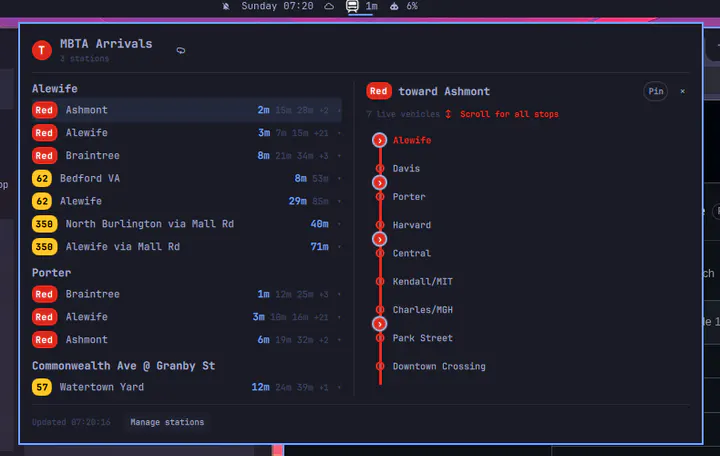Click the 350 badge beside North Burlington

tap(45, 224)
